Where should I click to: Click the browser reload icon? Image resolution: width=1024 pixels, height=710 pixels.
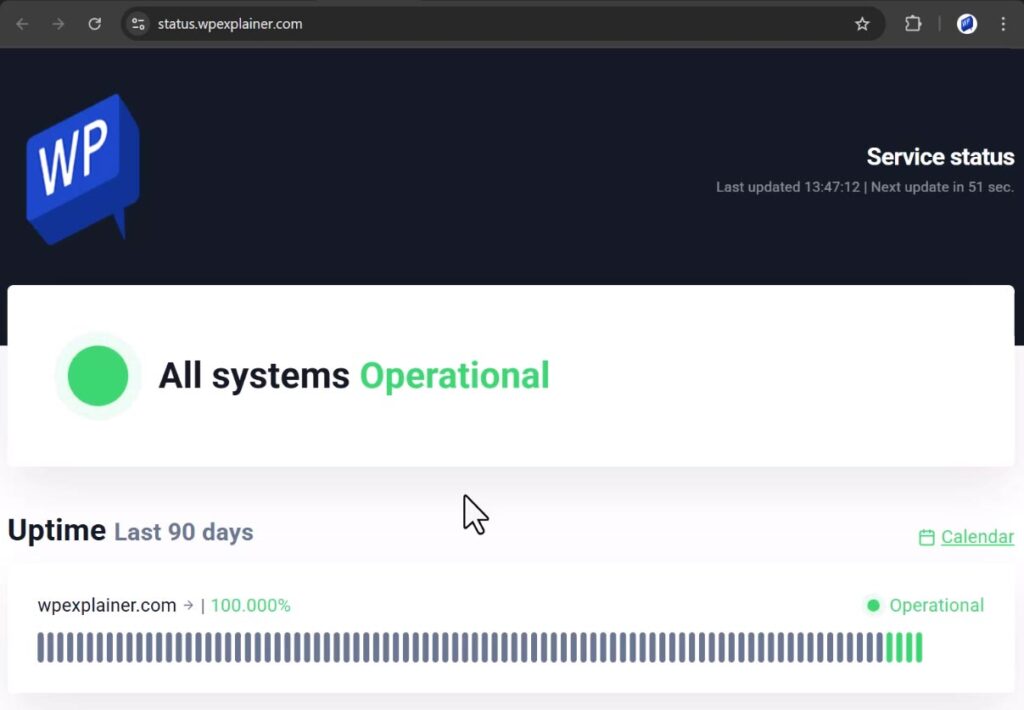95,24
